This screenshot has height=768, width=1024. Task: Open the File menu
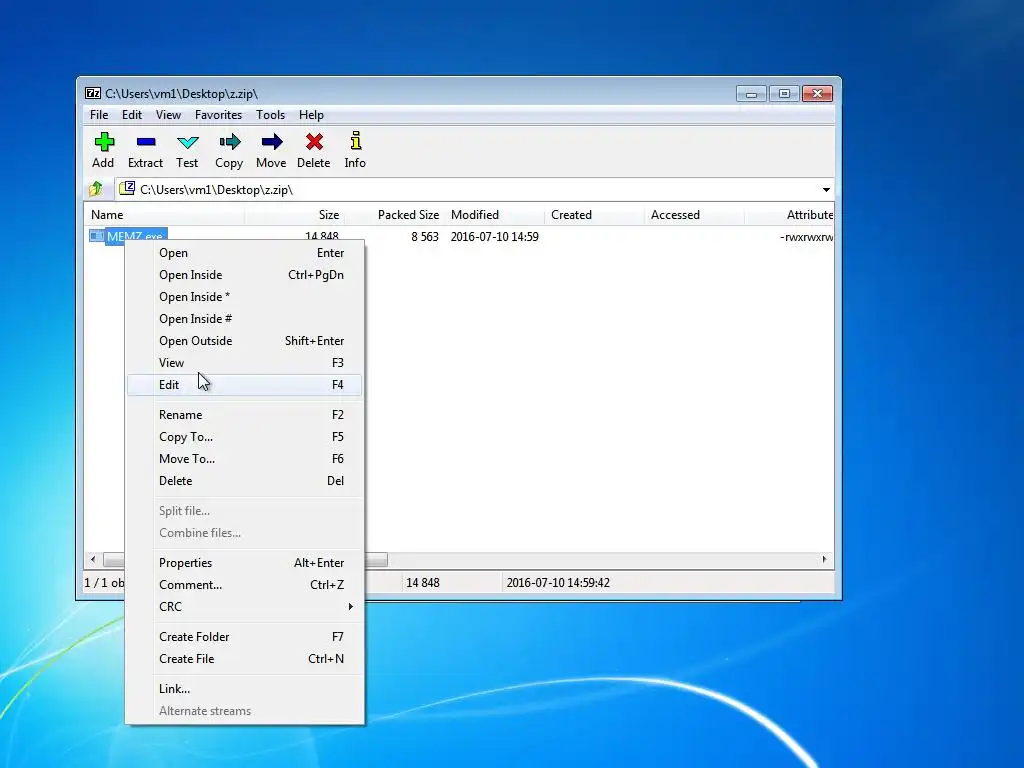click(99, 115)
